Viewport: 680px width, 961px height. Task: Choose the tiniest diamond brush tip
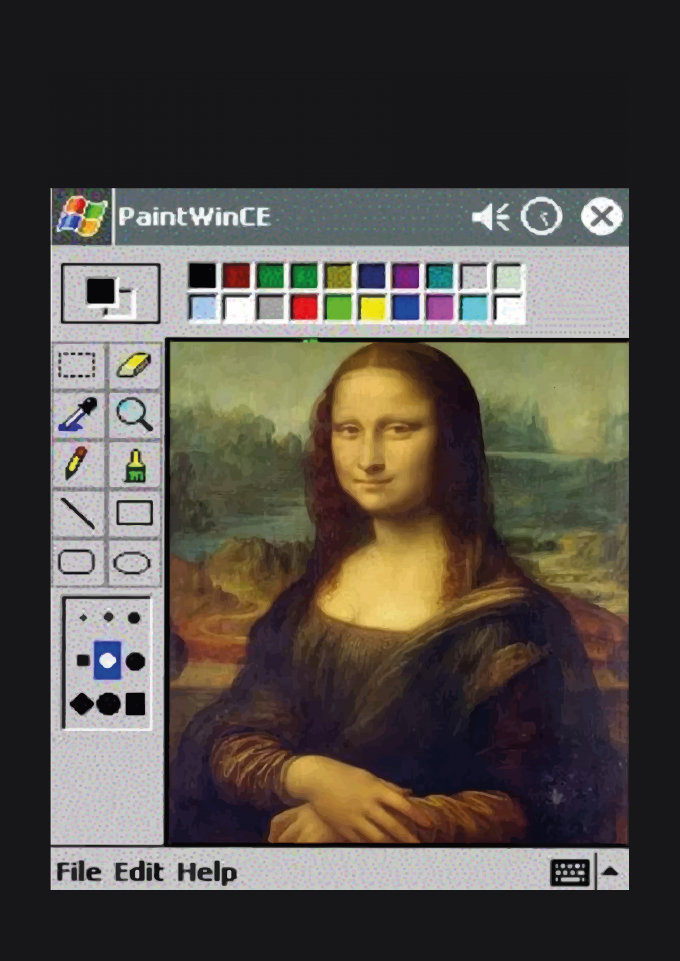coord(83,618)
